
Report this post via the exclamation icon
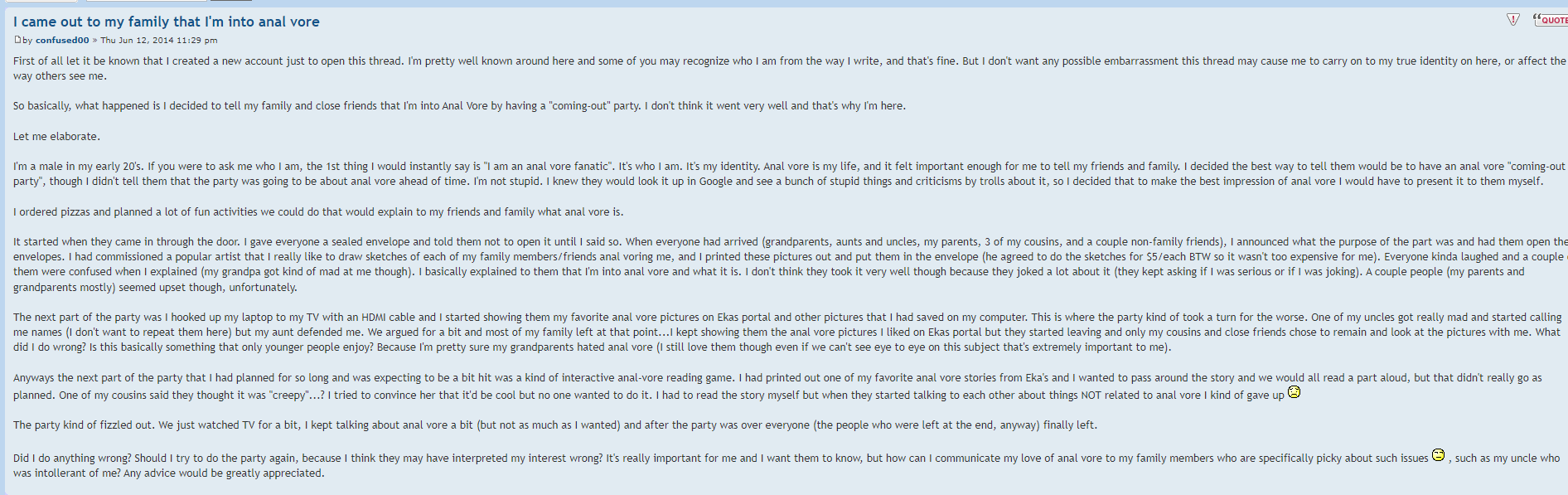coord(1512,19)
